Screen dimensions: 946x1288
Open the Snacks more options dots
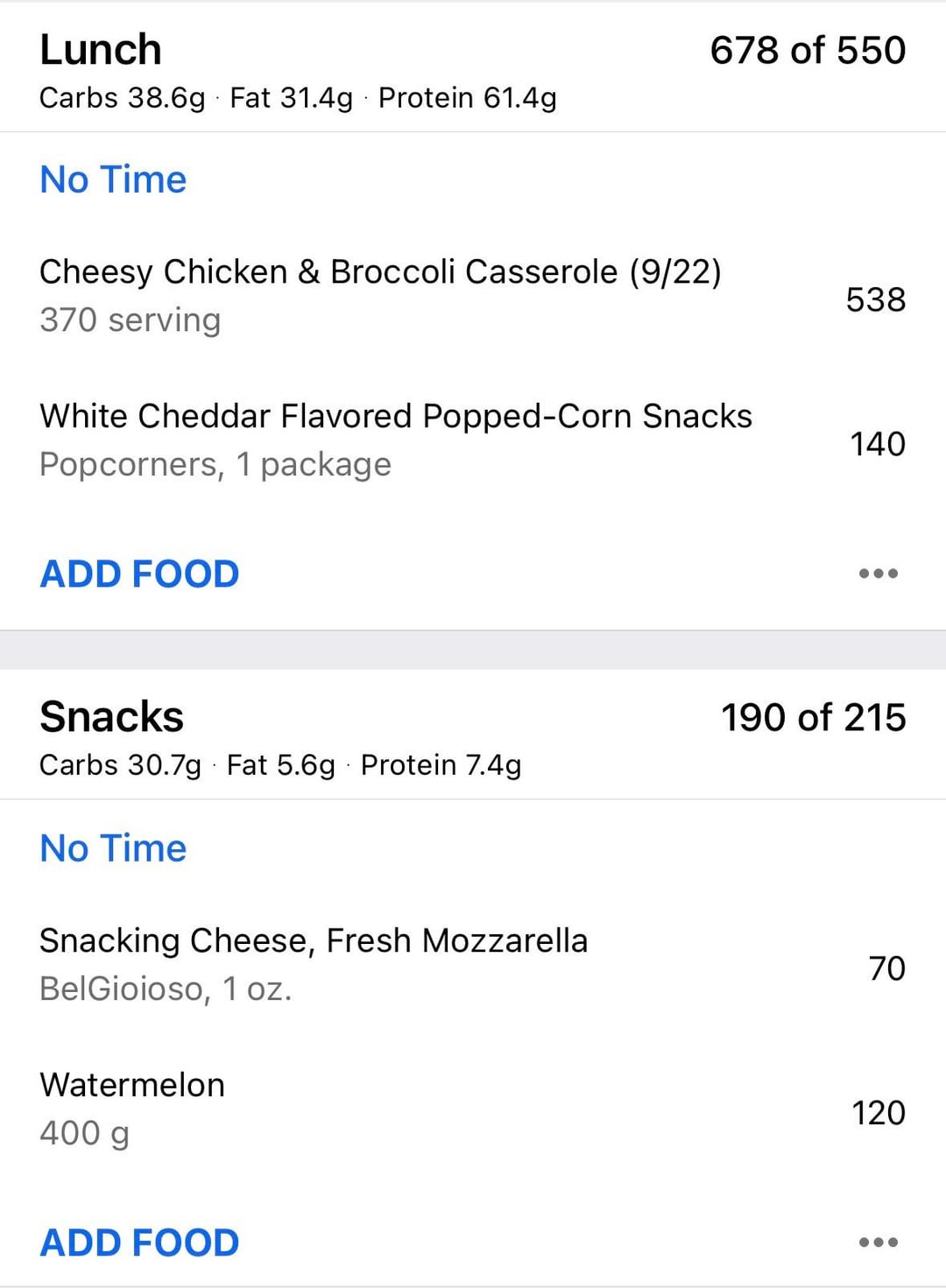coord(878,1242)
